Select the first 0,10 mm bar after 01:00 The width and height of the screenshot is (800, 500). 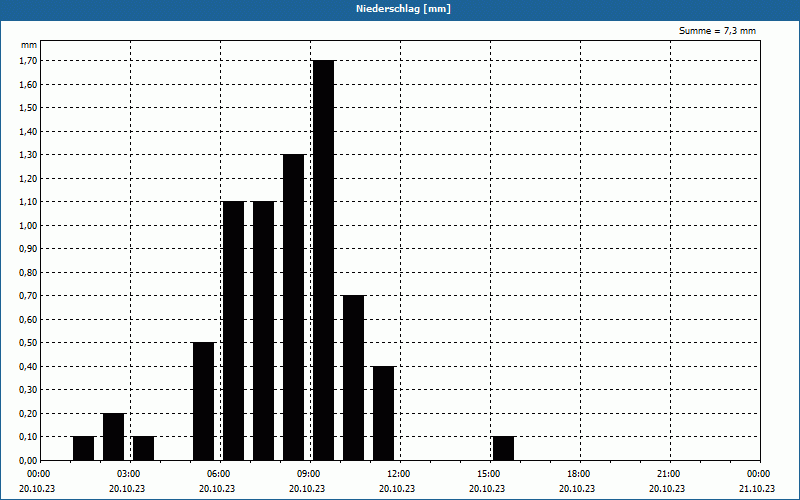tap(84, 448)
